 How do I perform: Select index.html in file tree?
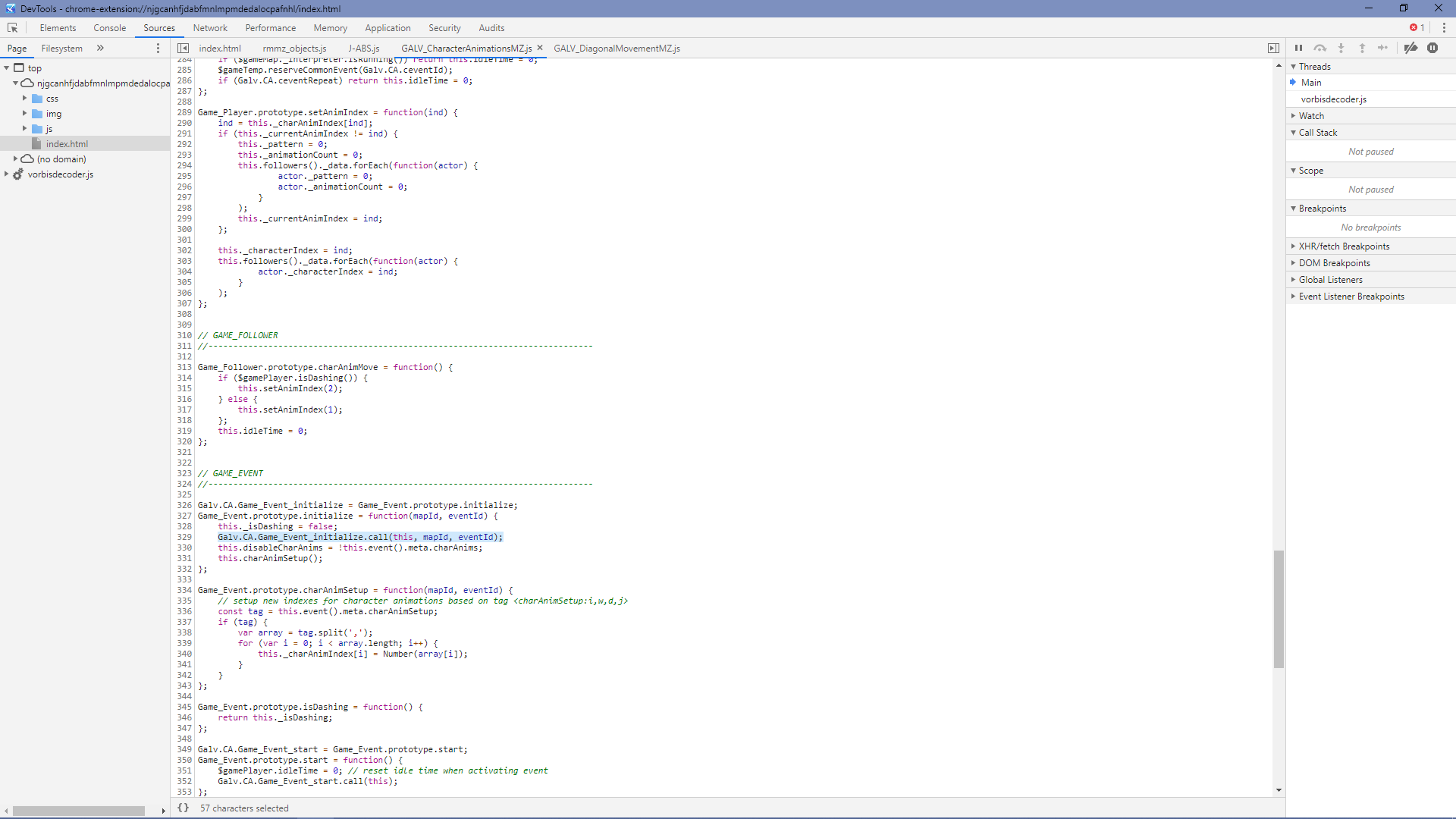[67, 143]
